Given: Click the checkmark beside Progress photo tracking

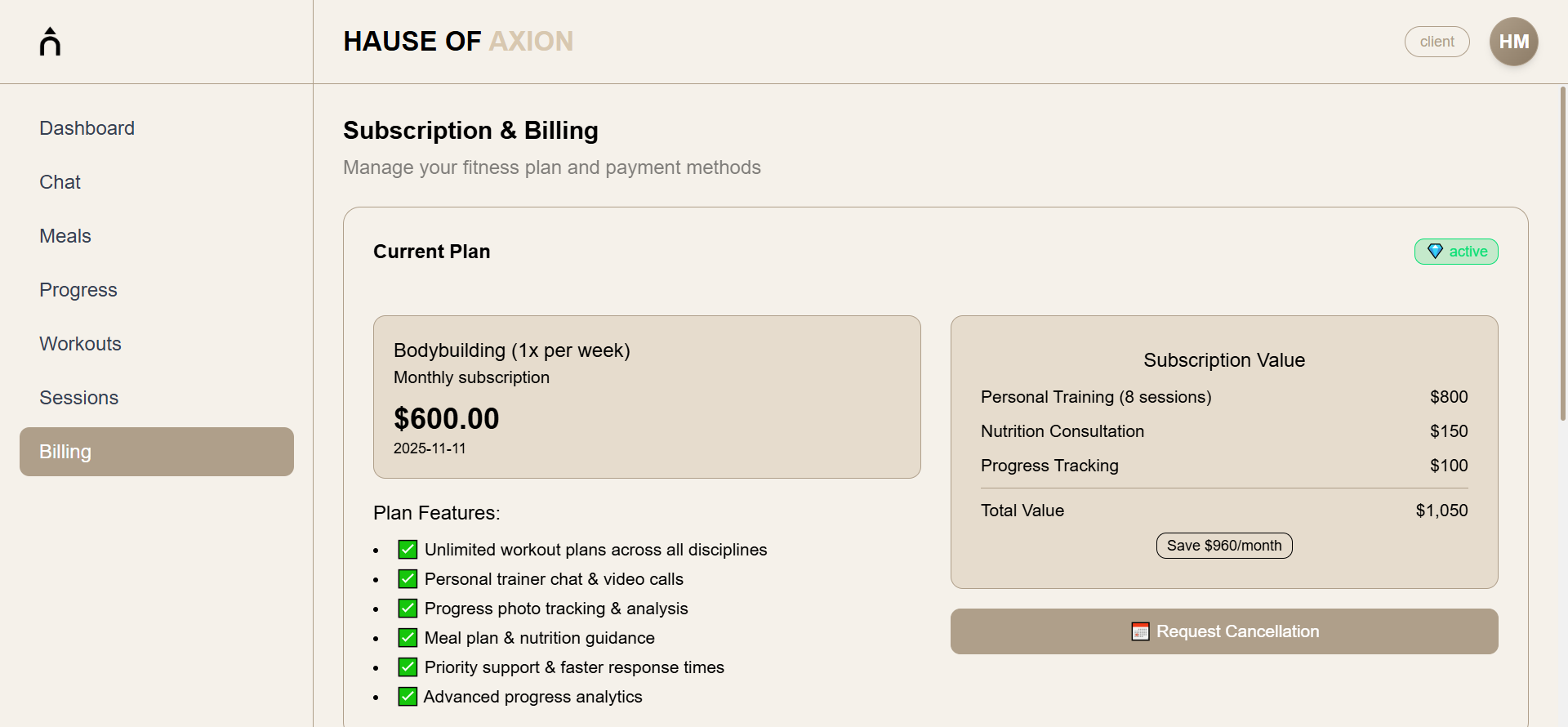Looking at the screenshot, I should point(408,609).
